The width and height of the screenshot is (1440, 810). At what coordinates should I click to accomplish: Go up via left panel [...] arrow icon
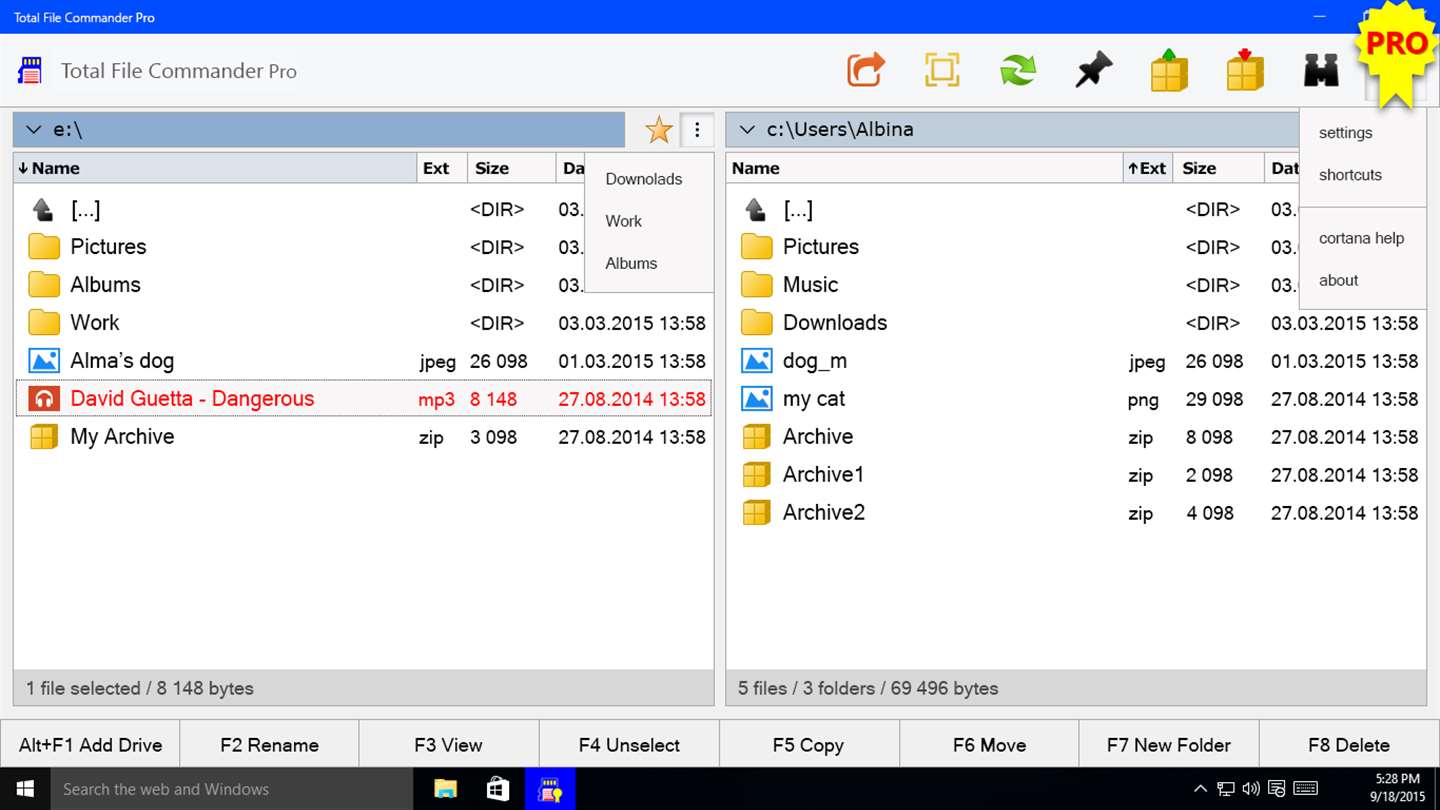pyautogui.click(x=43, y=209)
